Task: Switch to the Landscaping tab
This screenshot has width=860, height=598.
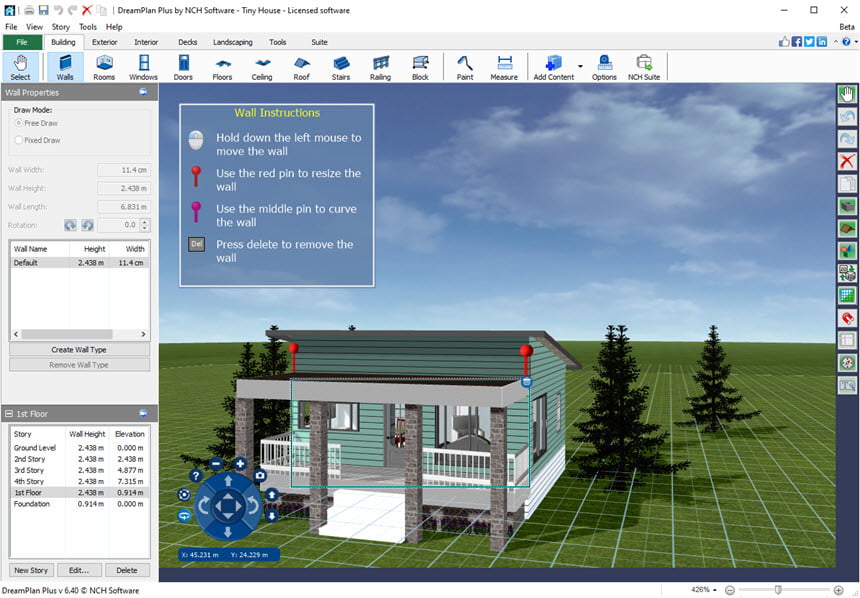Action: [x=233, y=42]
